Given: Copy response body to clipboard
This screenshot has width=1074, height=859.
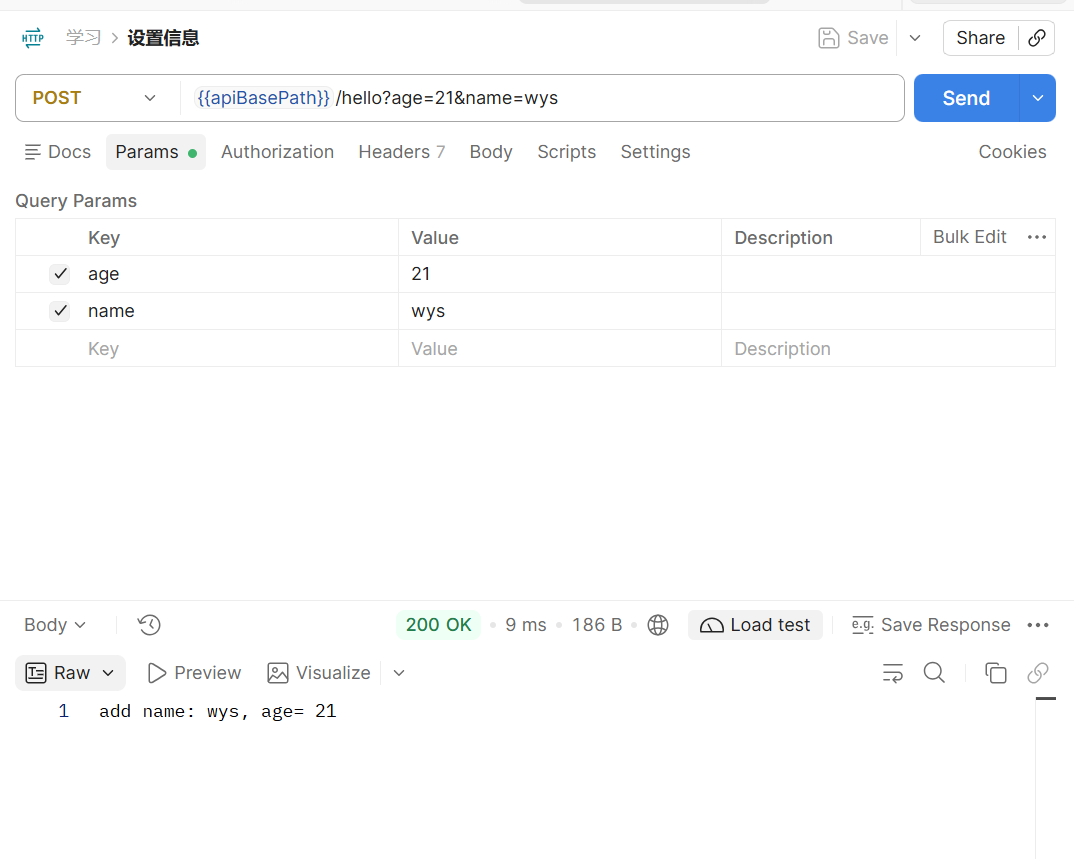Looking at the screenshot, I should (995, 673).
